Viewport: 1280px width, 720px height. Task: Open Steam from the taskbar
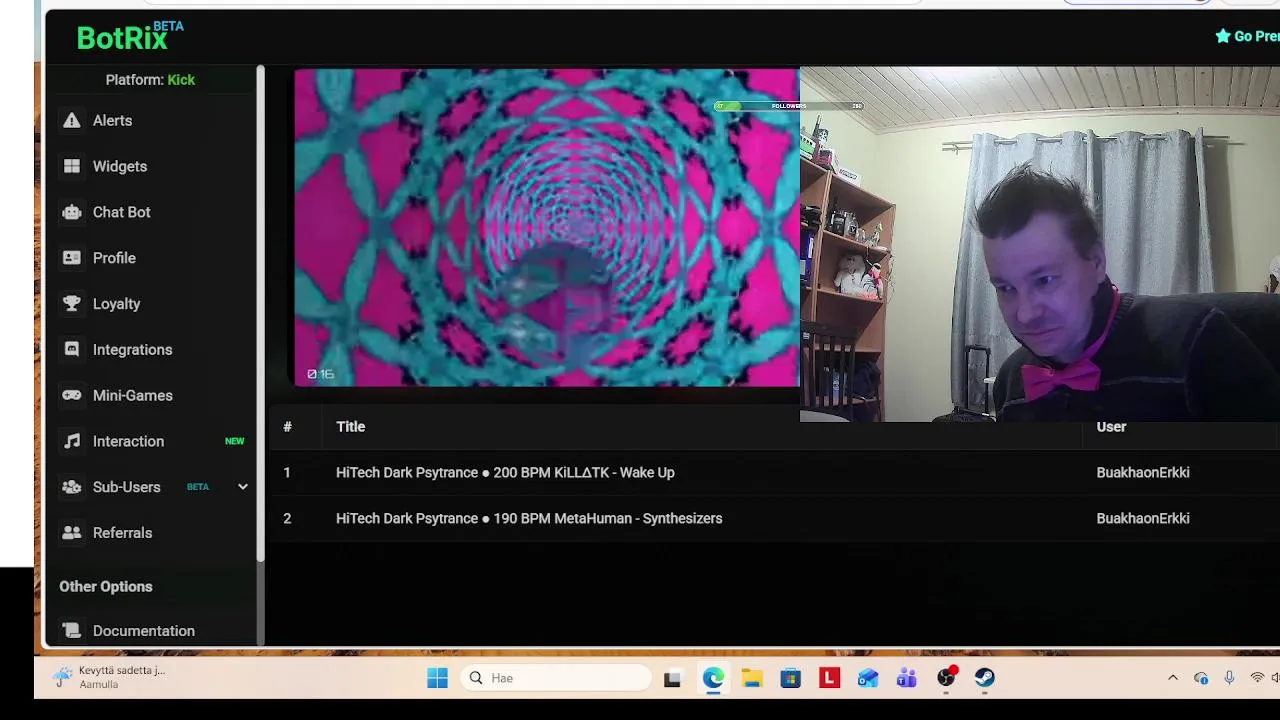pyautogui.click(x=985, y=678)
